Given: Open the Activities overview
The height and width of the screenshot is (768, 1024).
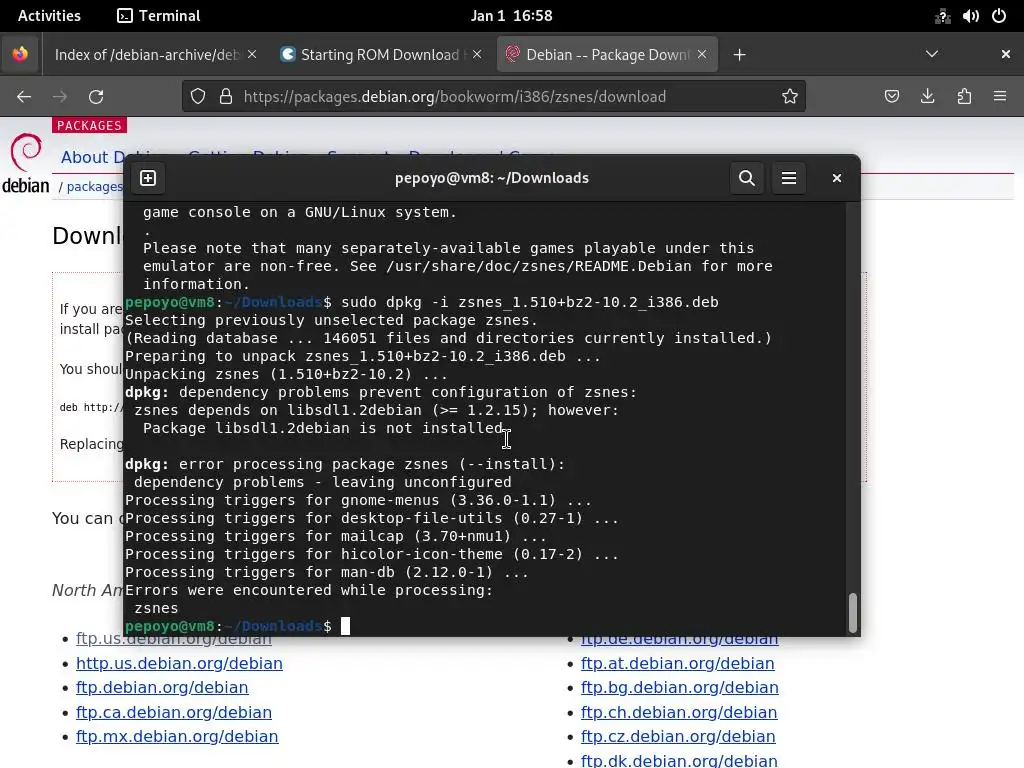Looking at the screenshot, I should tap(49, 16).
